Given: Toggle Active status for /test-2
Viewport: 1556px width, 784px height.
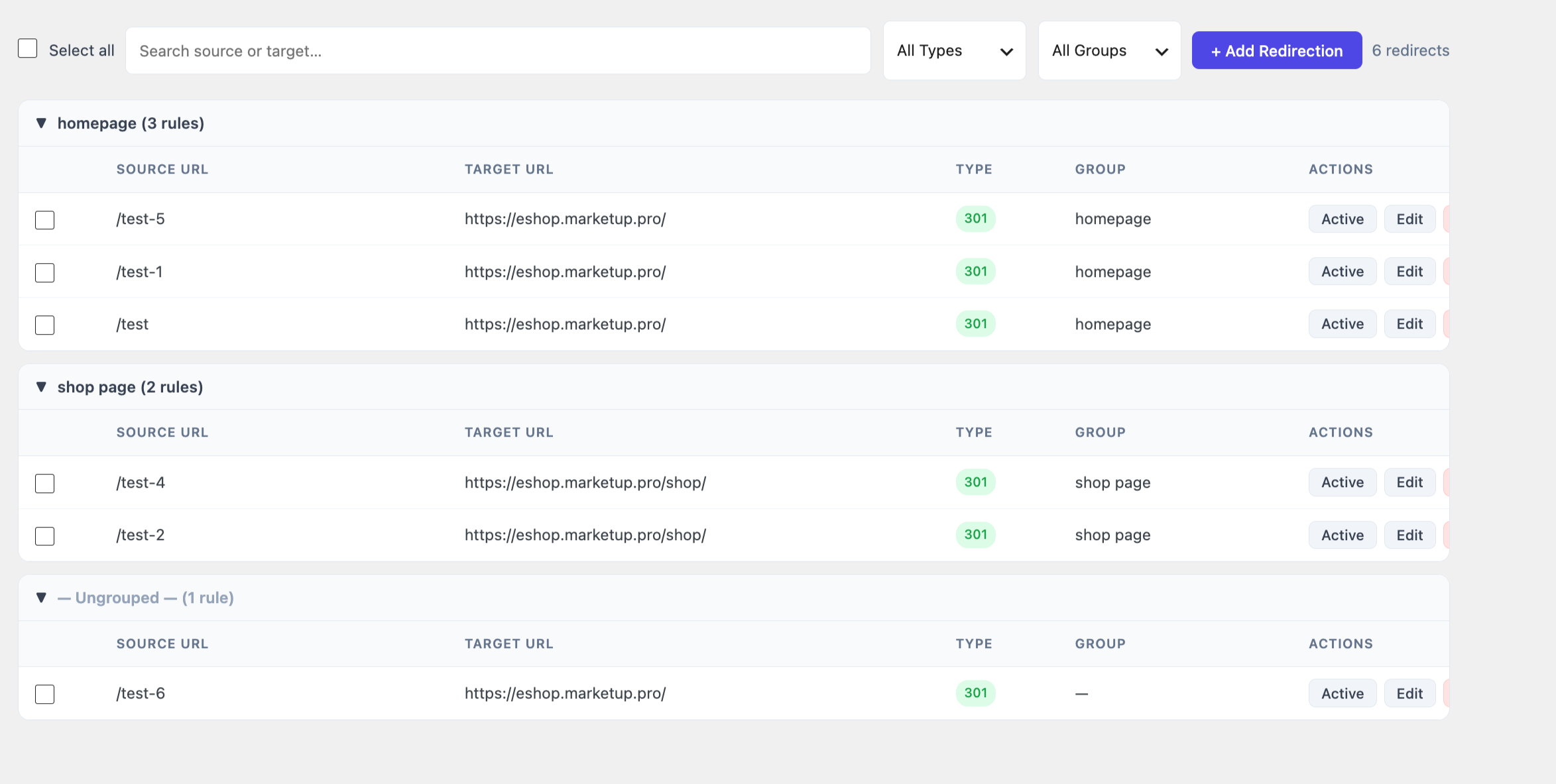Looking at the screenshot, I should (1343, 535).
